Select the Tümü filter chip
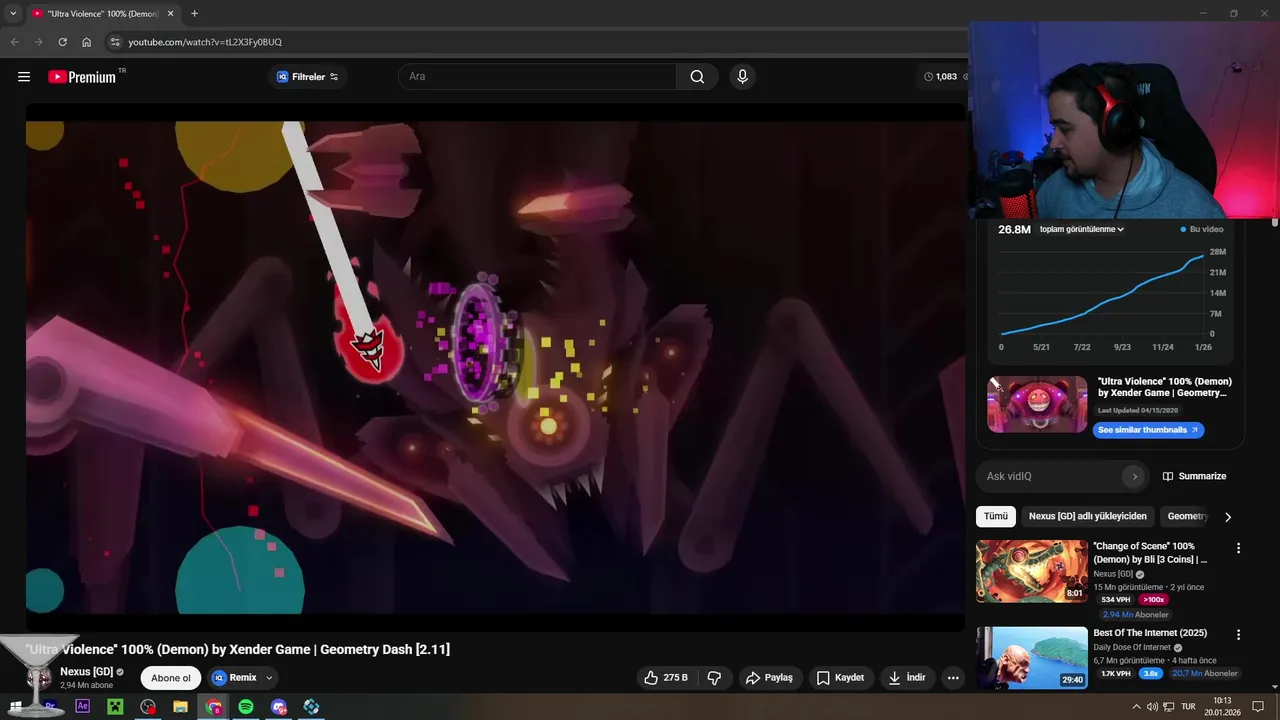 click(996, 517)
